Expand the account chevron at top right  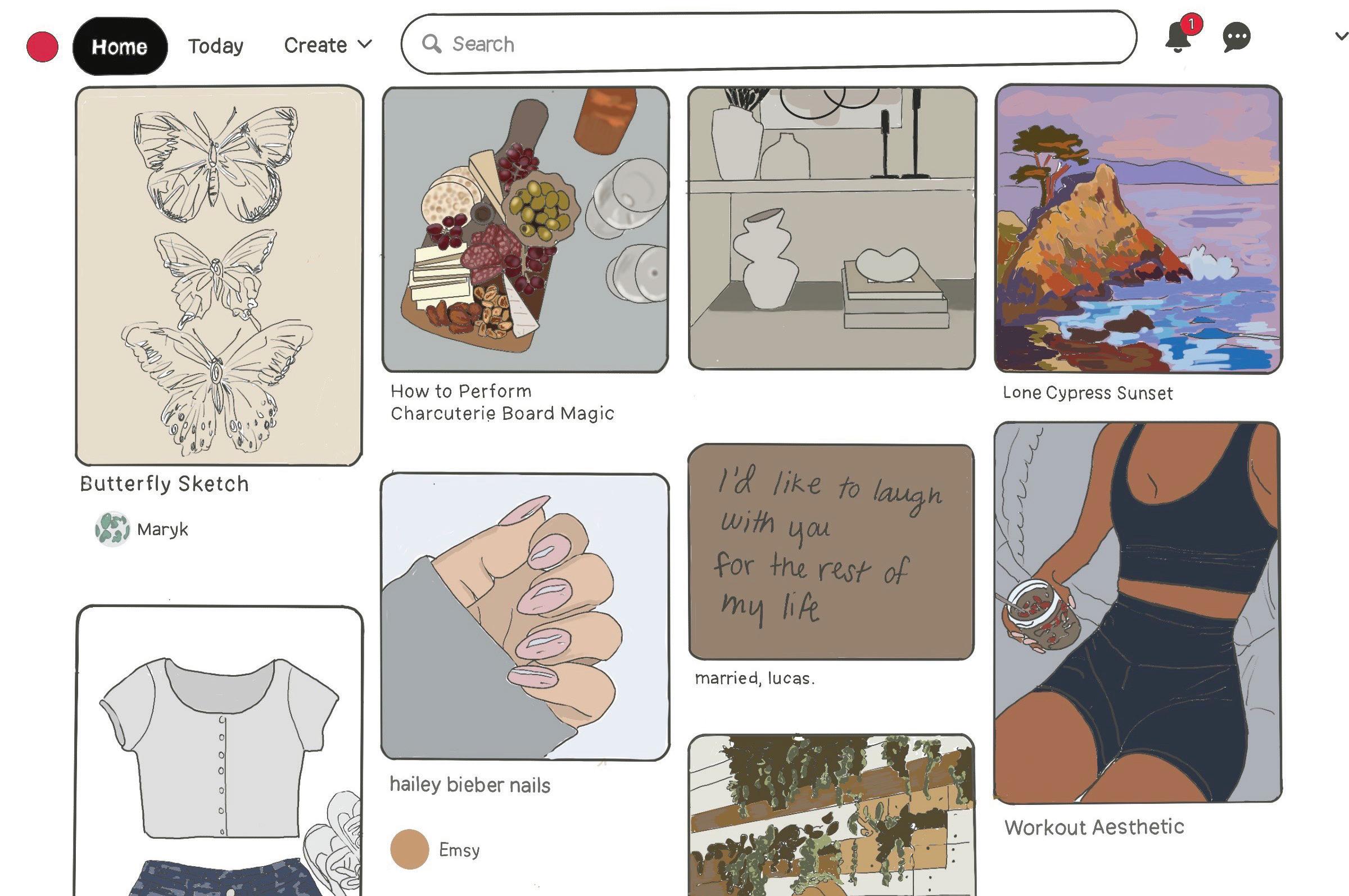1341,36
